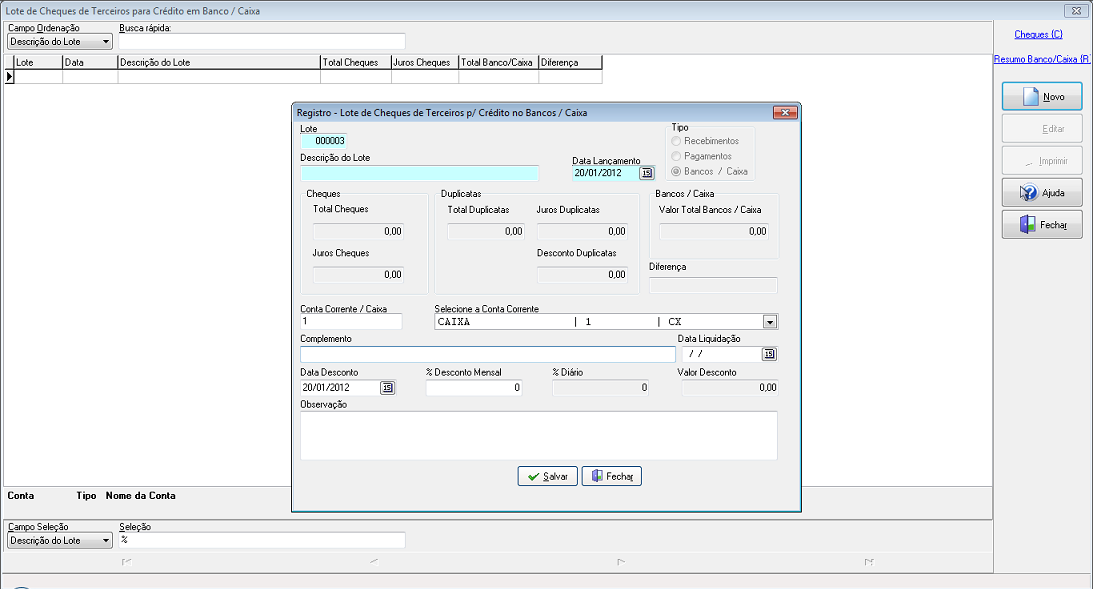The image size is (1093, 589).
Task: Save the record with Salvar button
Action: pos(547,476)
